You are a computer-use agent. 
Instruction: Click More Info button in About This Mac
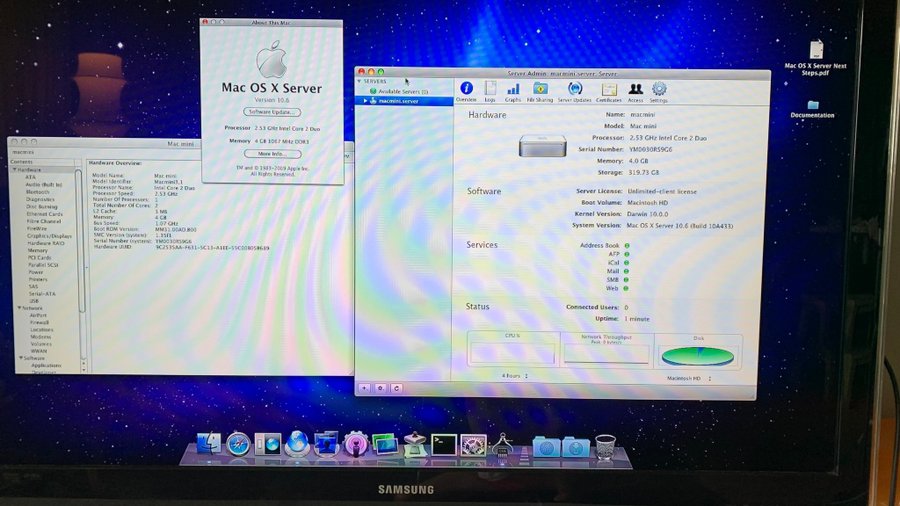tap(272, 154)
